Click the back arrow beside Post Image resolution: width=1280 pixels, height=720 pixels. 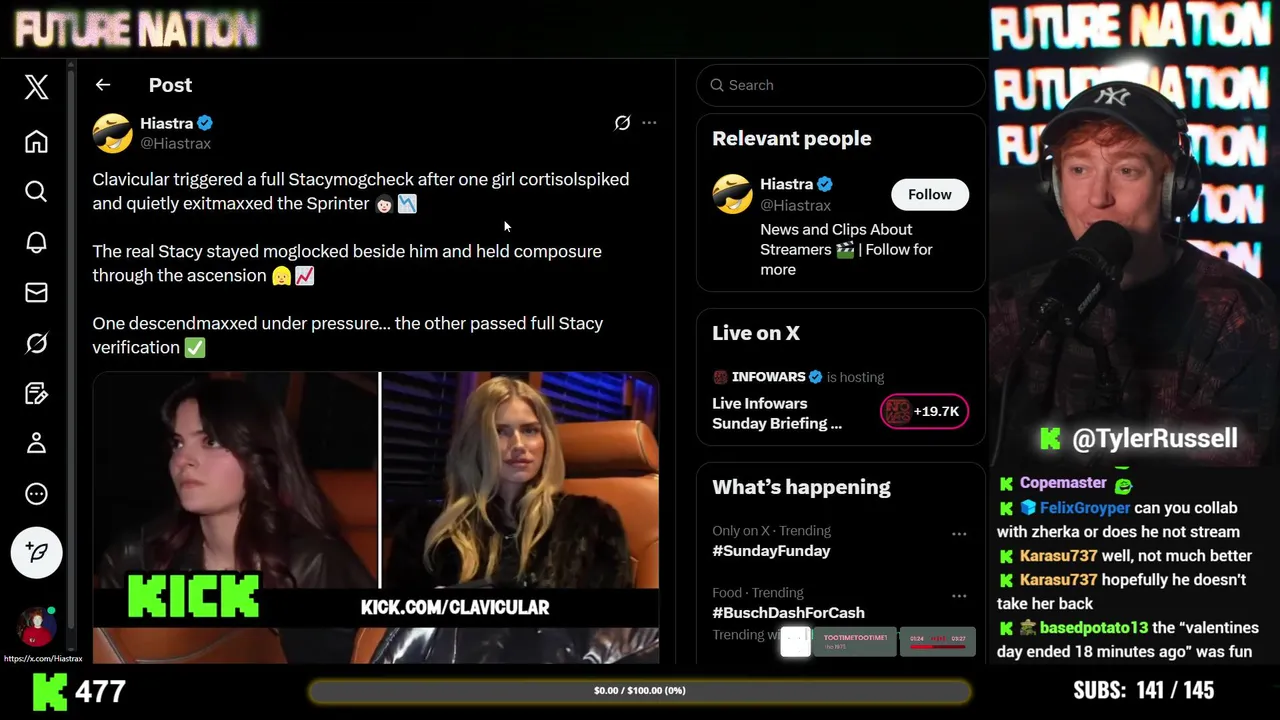coord(103,85)
